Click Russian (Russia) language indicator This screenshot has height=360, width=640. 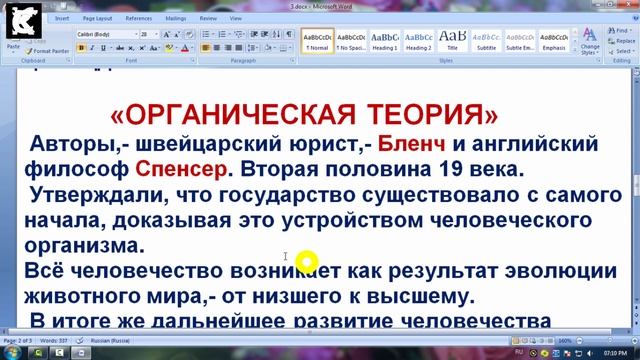[110, 340]
